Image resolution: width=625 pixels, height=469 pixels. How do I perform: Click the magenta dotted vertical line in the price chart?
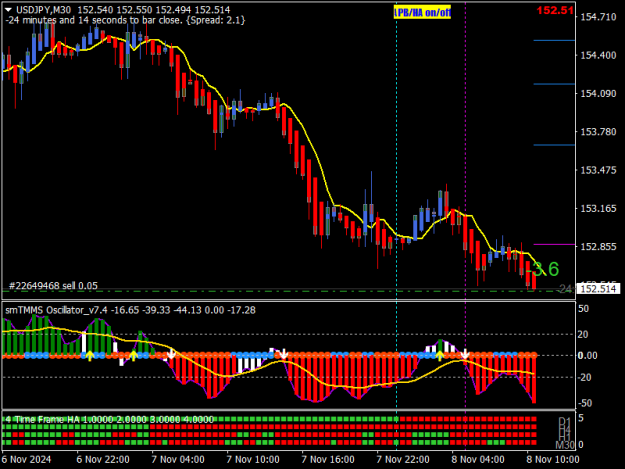(466, 151)
